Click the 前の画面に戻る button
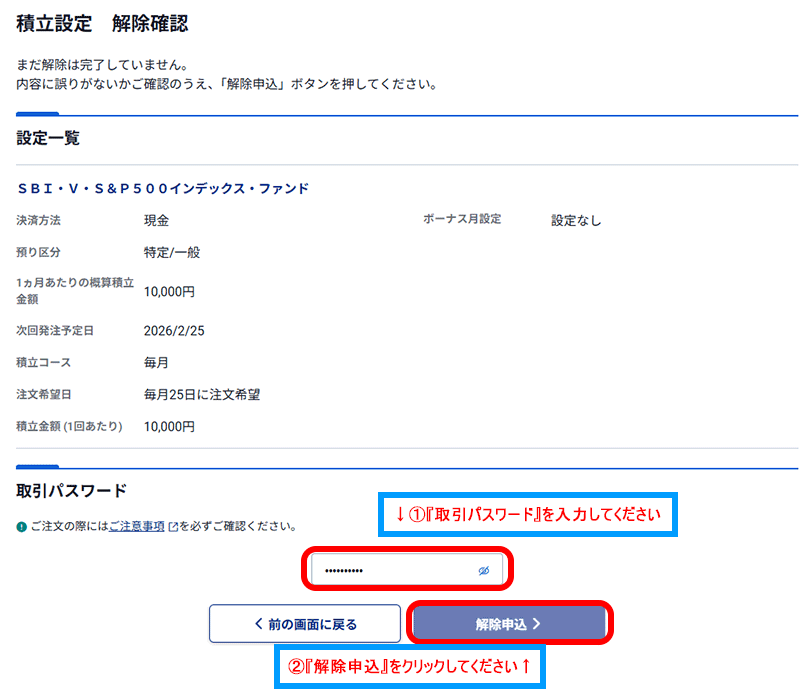800x689 pixels. pos(305,623)
